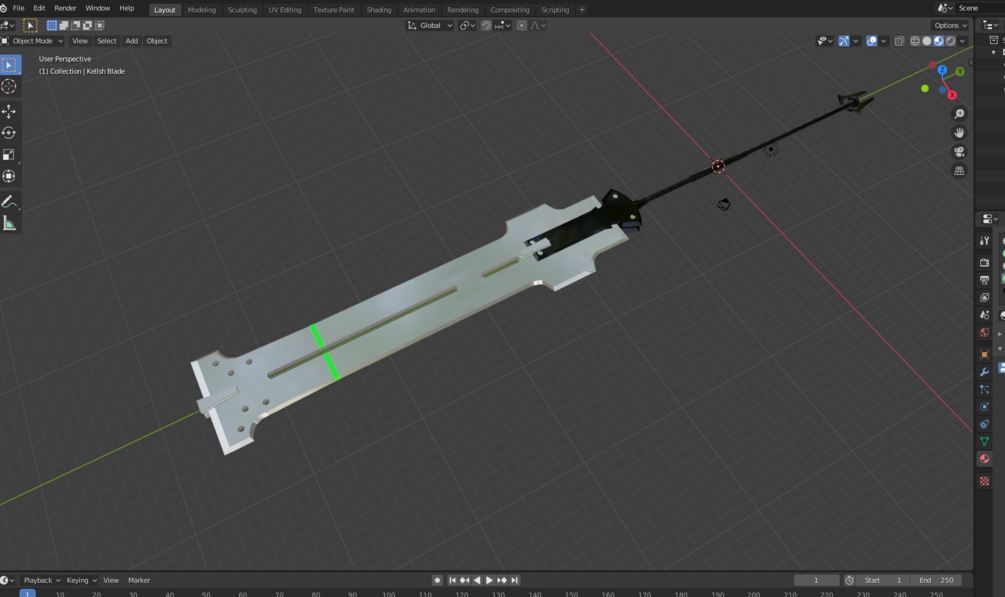Screen dimensions: 1005x597
Task: Open the Physics properties tab
Action: (984, 407)
